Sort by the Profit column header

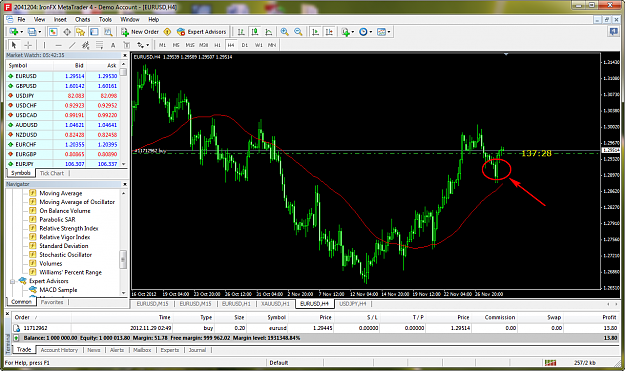[x=609, y=317]
